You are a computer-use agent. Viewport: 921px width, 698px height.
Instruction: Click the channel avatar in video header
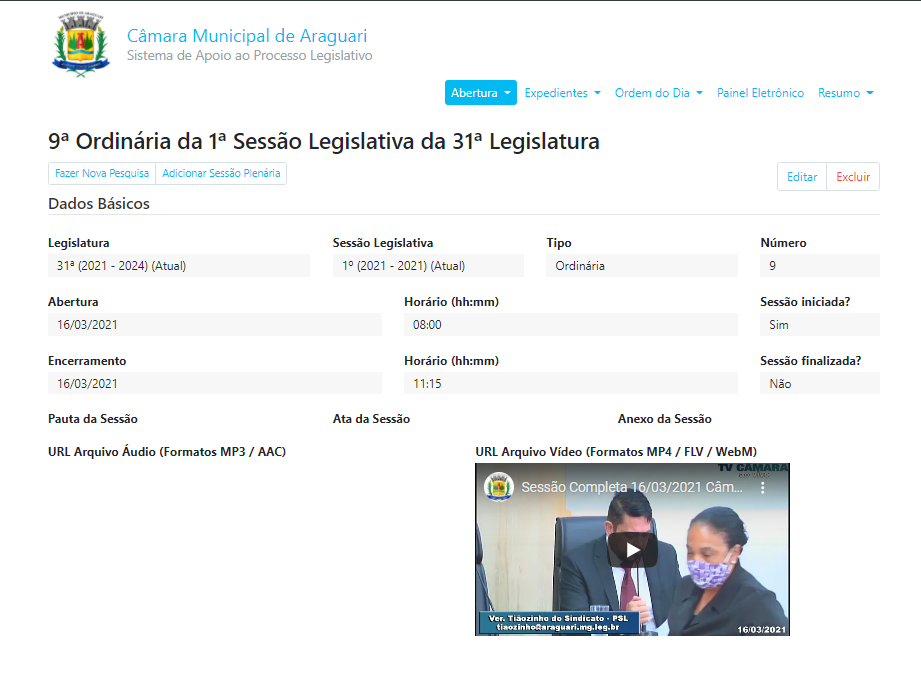coord(498,488)
